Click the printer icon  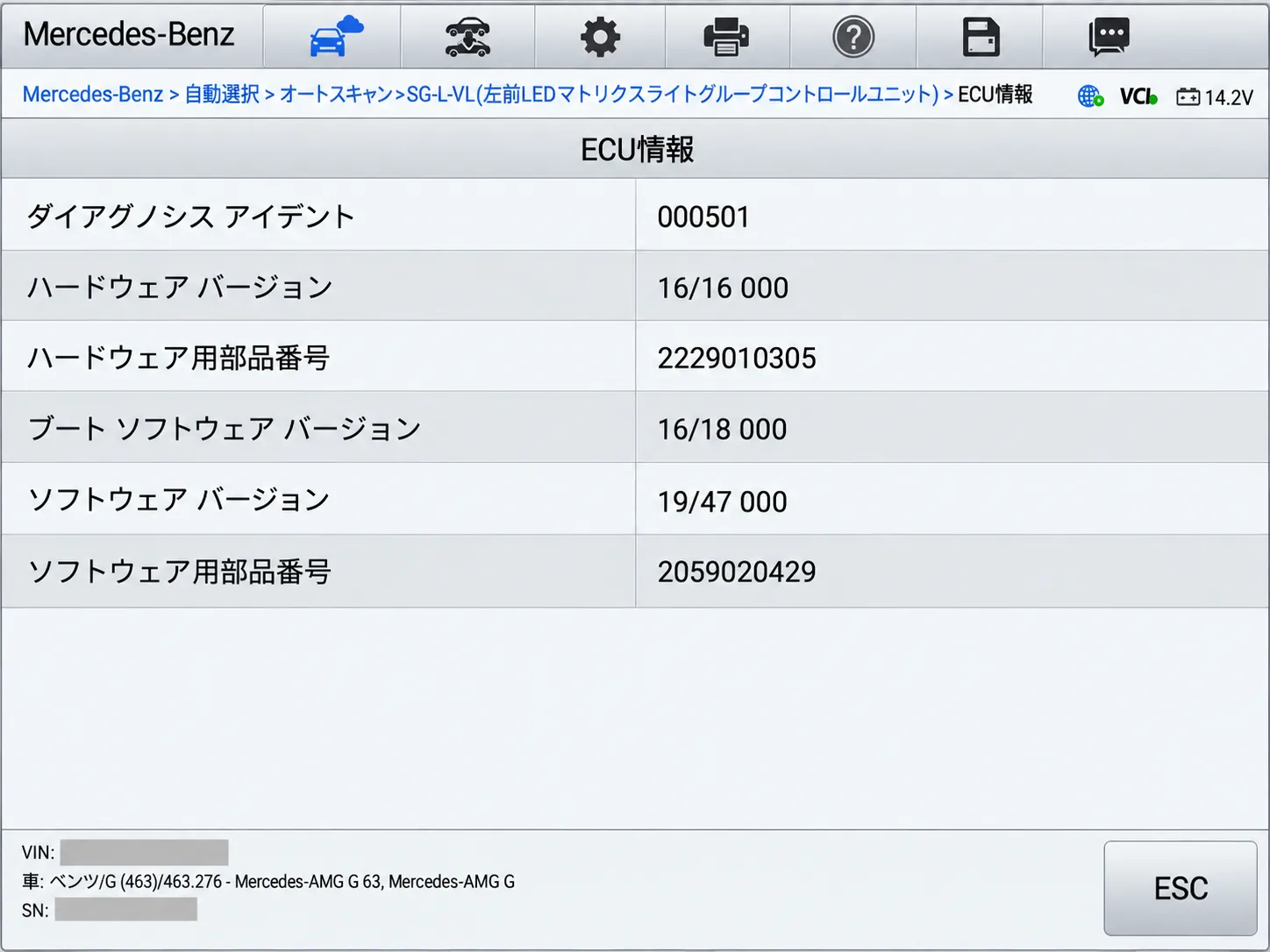726,37
